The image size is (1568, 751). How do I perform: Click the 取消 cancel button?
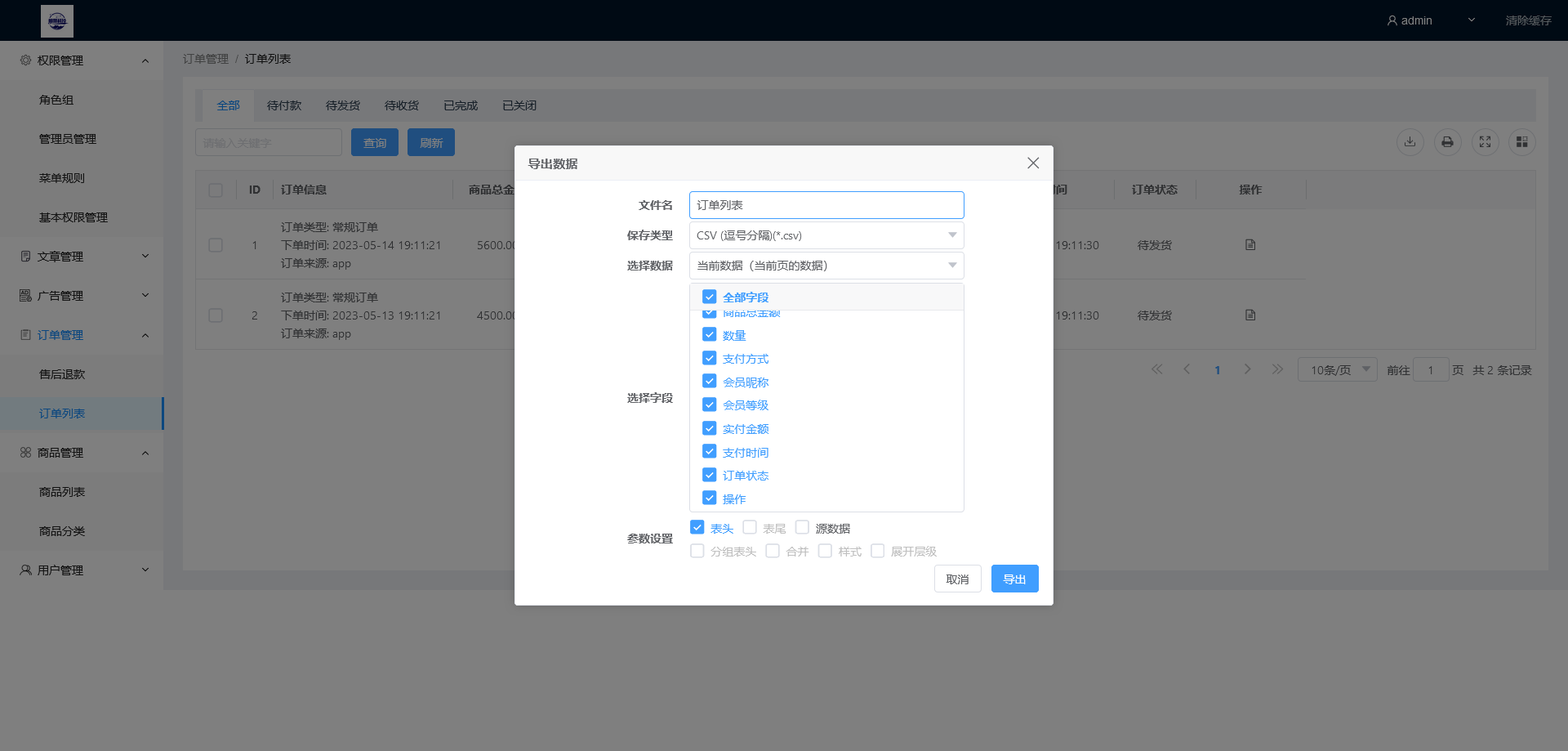pos(957,579)
